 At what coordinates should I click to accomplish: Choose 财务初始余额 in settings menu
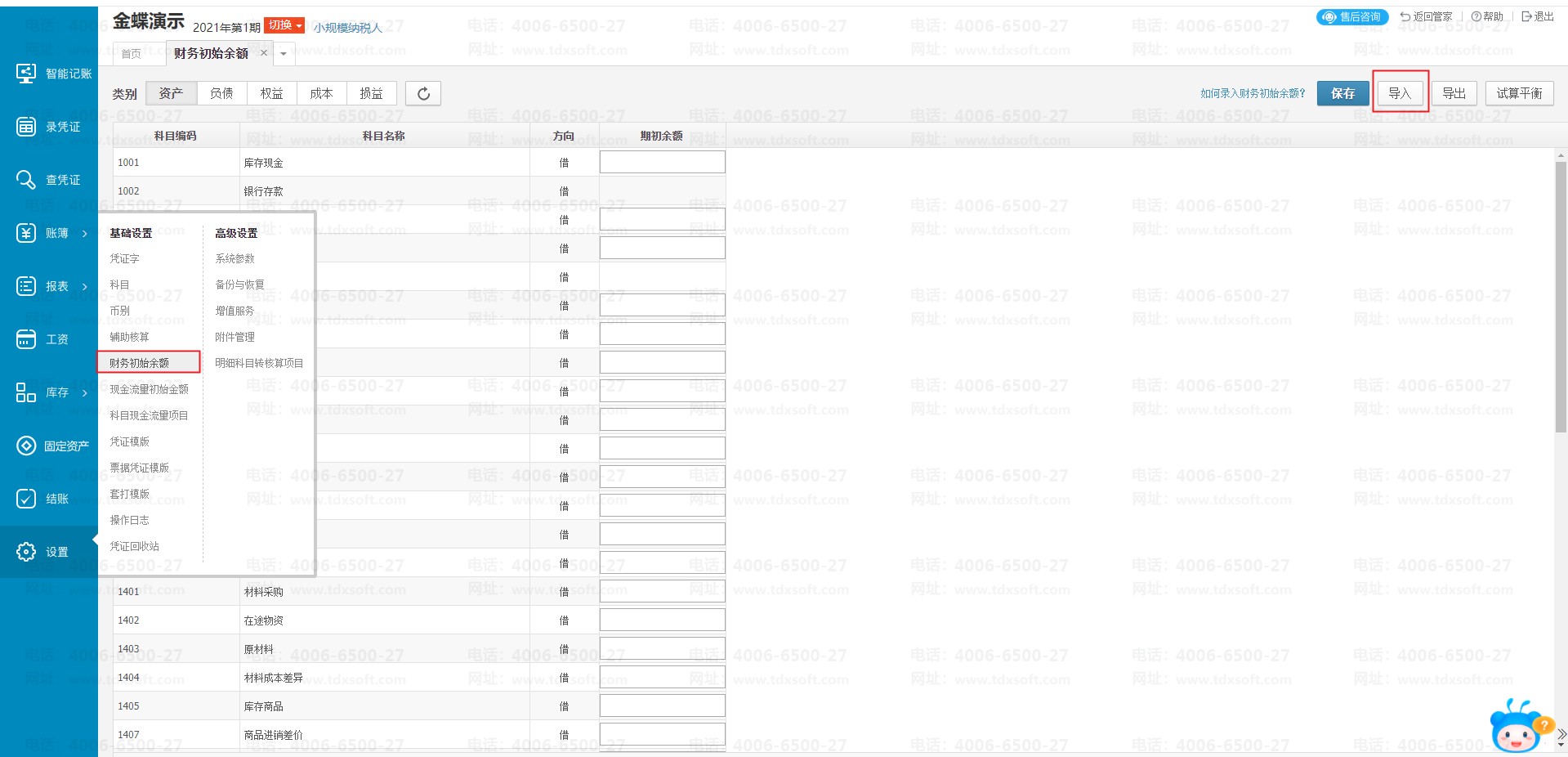[140, 363]
